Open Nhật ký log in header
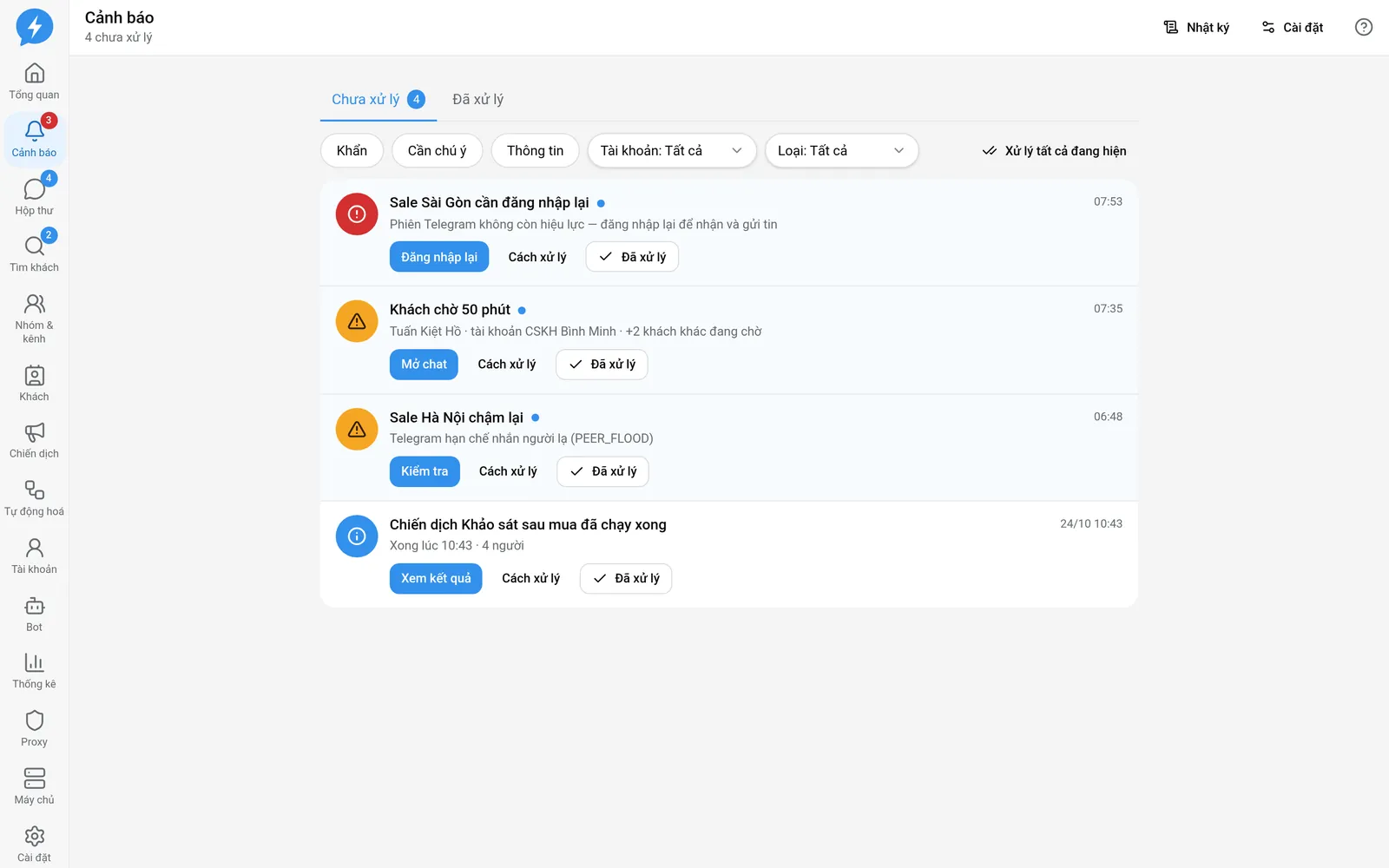This screenshot has height=868, width=1389. pos(1196,28)
